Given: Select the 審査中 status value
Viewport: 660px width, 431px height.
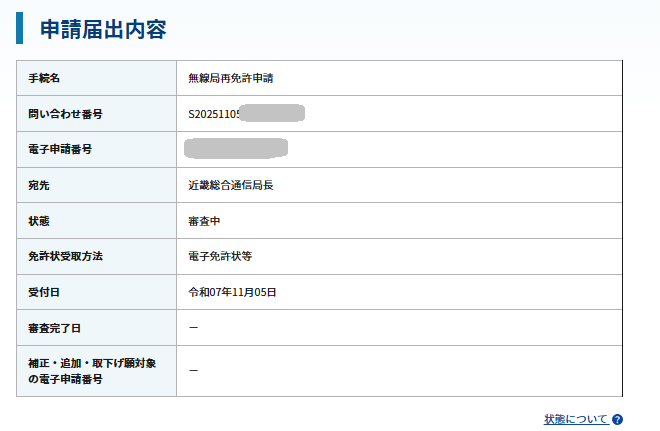Looking at the screenshot, I should (x=205, y=221).
